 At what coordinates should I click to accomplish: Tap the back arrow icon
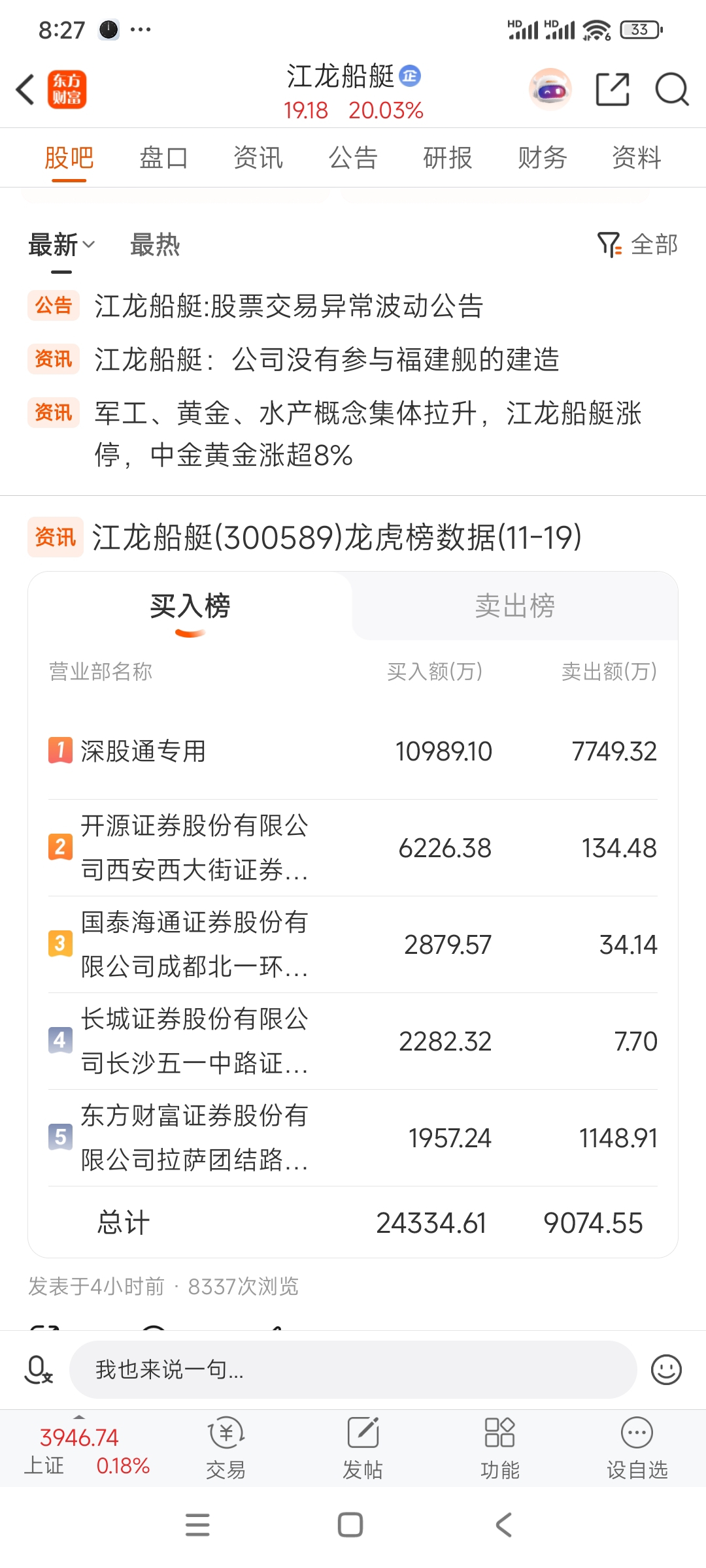(x=25, y=90)
